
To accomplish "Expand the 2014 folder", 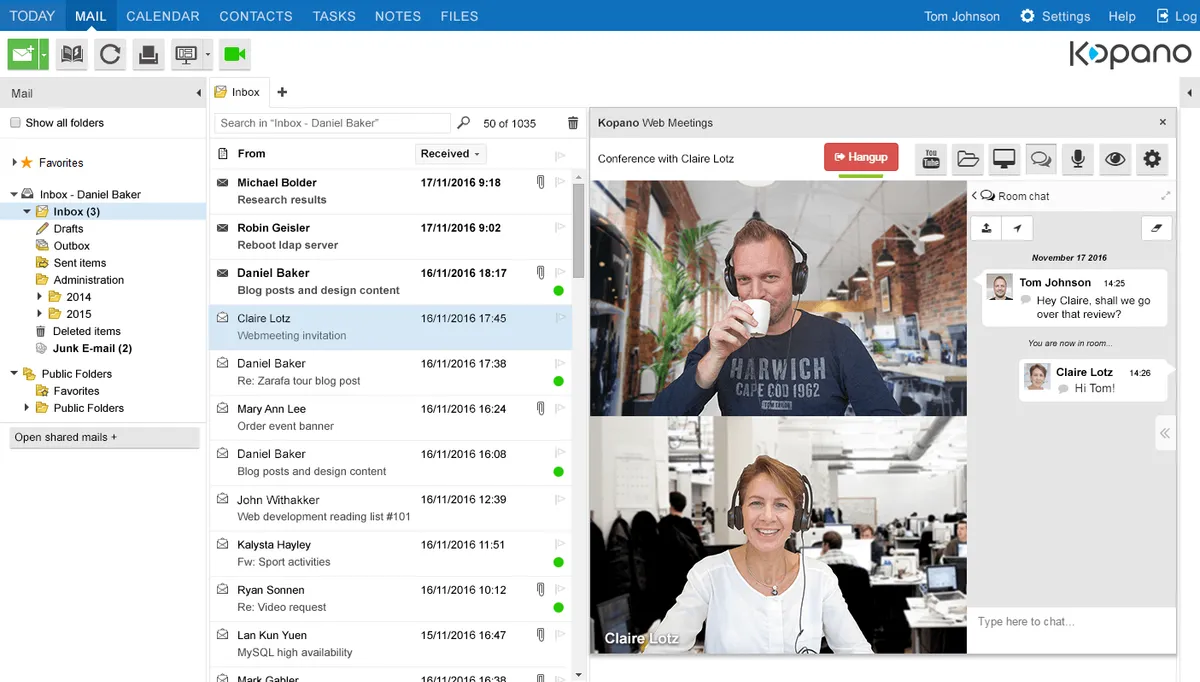I will 40,297.
